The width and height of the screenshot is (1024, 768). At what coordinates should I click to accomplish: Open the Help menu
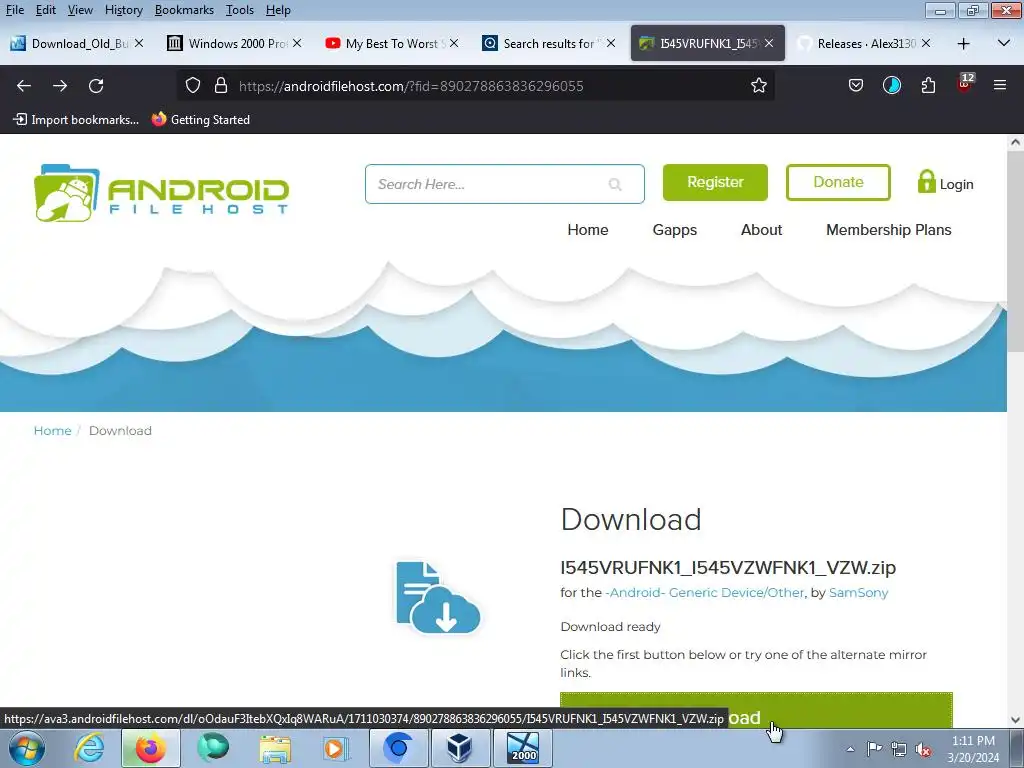point(278,10)
